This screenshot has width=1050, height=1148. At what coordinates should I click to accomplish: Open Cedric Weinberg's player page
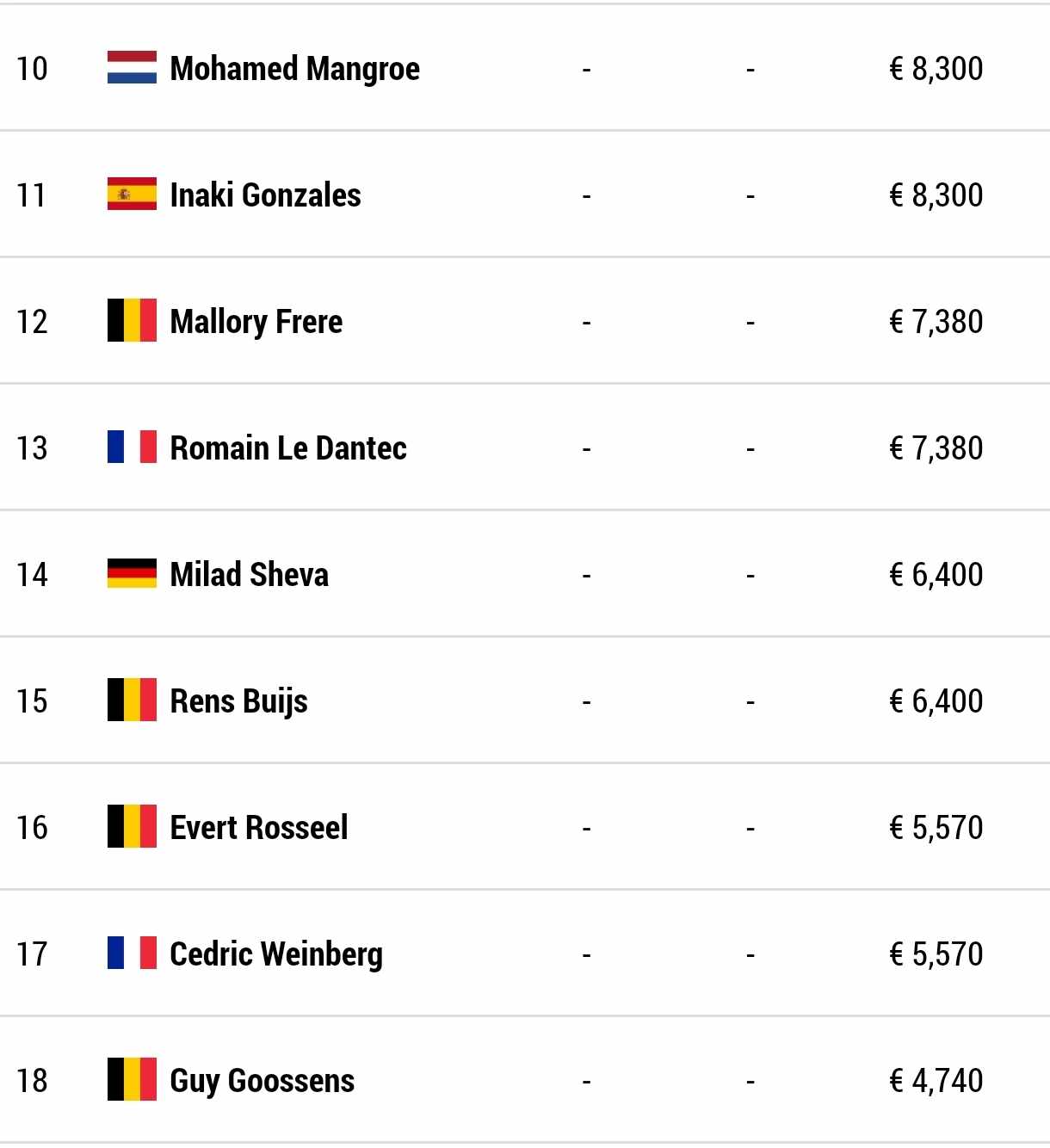tap(276, 955)
